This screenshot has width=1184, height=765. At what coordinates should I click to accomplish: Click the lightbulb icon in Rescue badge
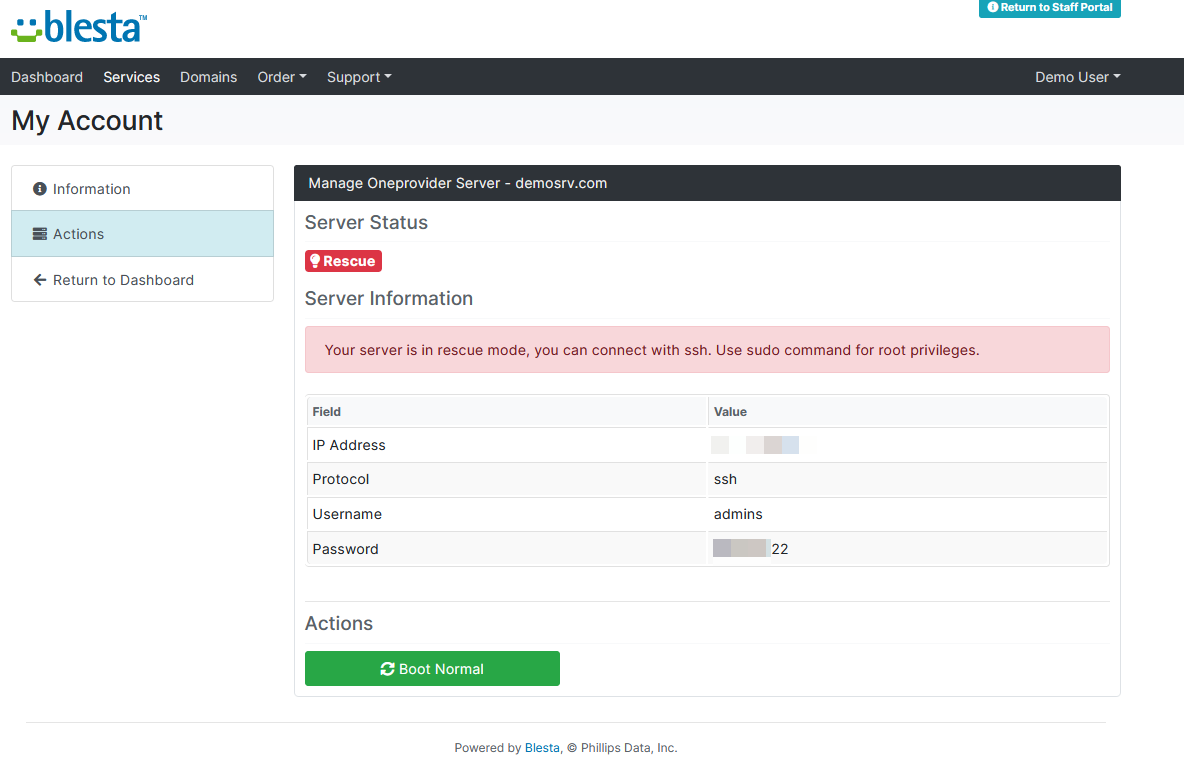(315, 261)
